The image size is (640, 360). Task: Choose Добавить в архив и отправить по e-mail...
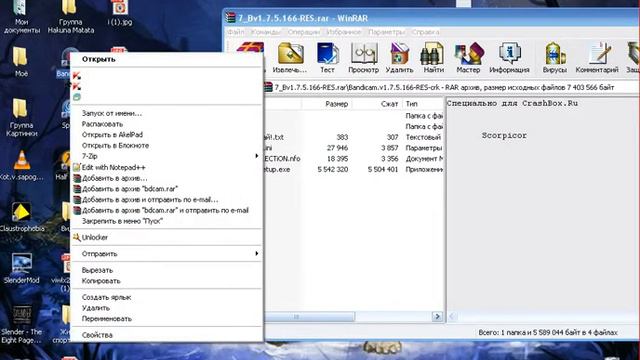[167, 200]
